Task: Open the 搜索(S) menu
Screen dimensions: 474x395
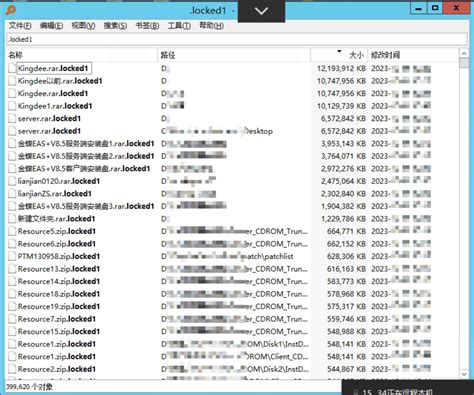Action: [115, 26]
